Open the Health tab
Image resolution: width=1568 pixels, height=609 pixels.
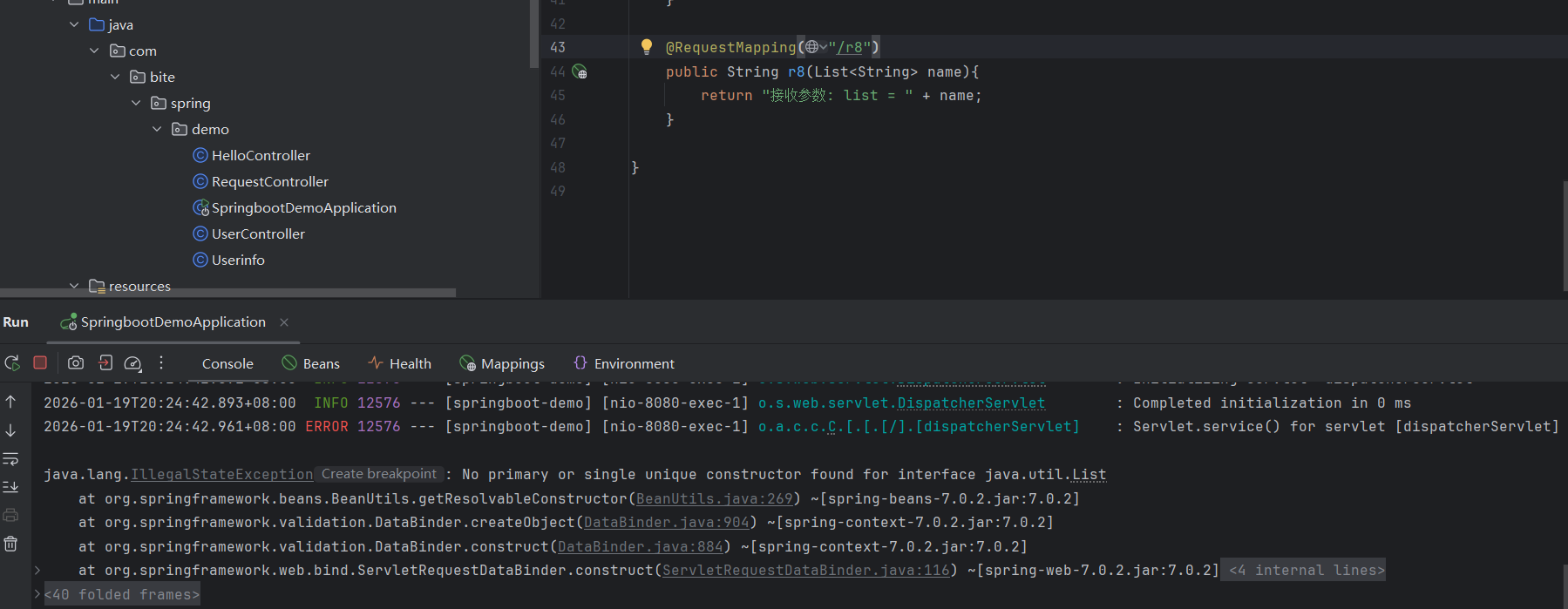pyautogui.click(x=399, y=363)
